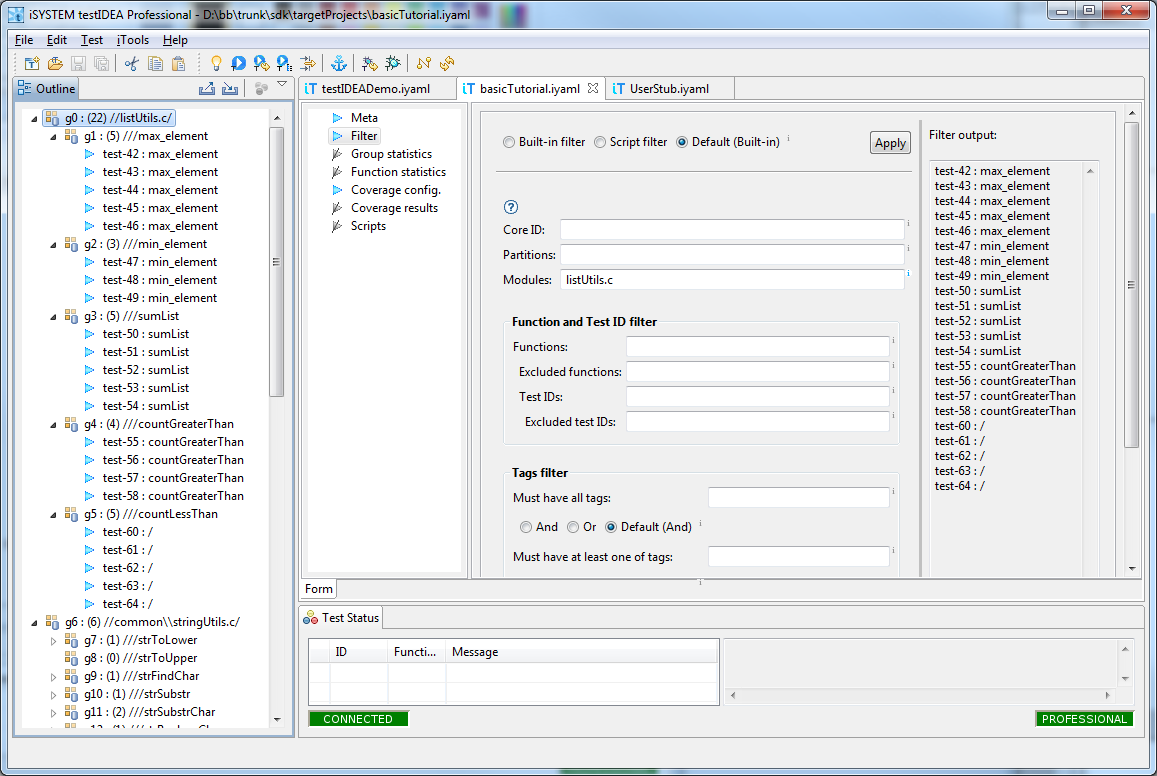Open the Outline view menu dropdown arrow
The image size is (1157, 776).
coord(282,85)
